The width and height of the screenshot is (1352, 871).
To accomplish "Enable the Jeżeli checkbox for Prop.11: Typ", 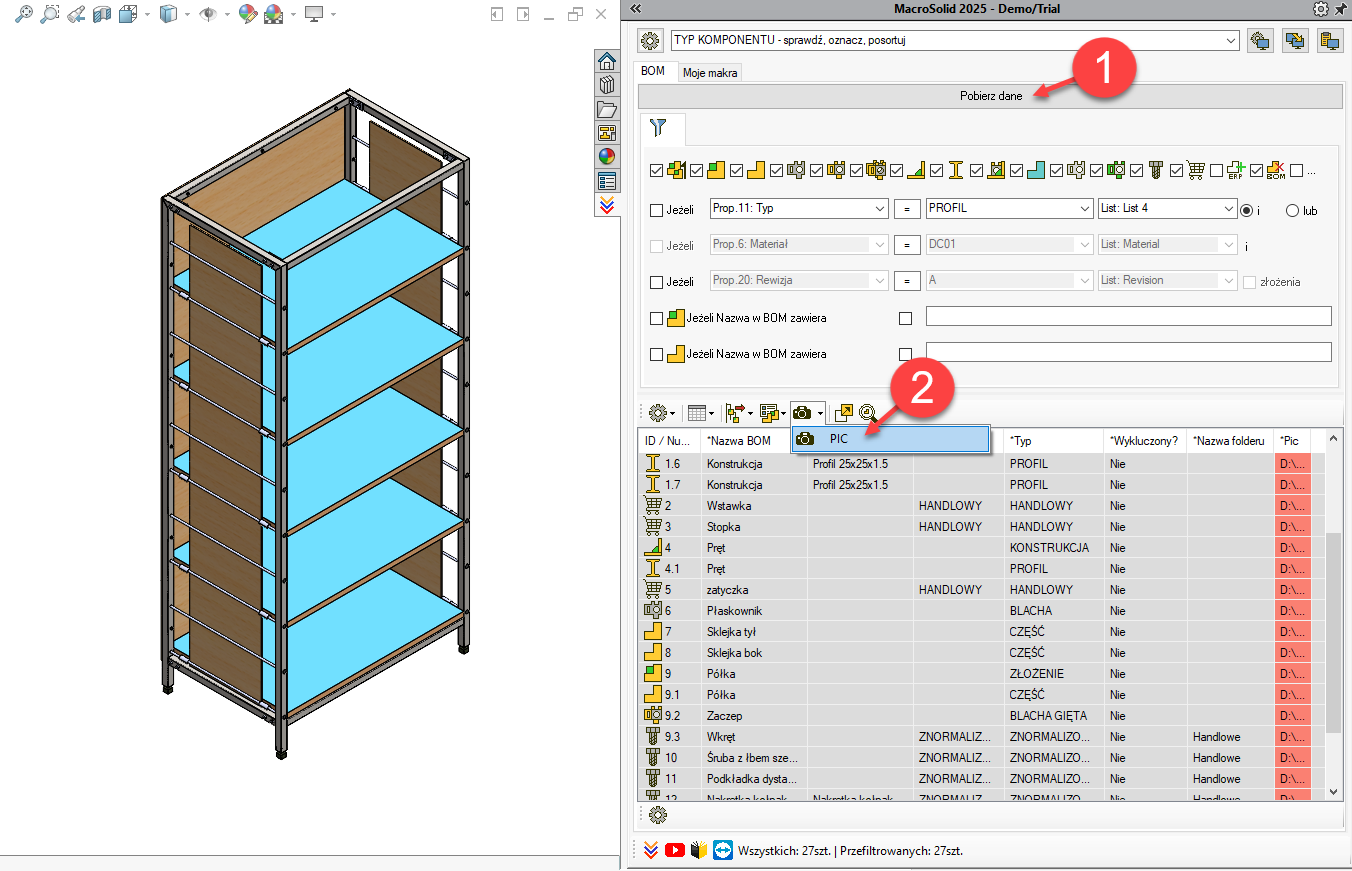I will tap(656, 210).
